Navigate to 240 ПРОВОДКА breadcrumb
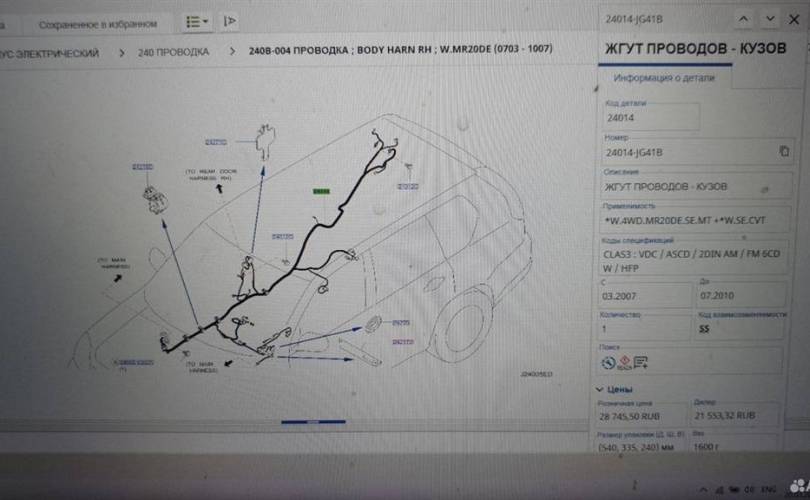 tap(175, 51)
